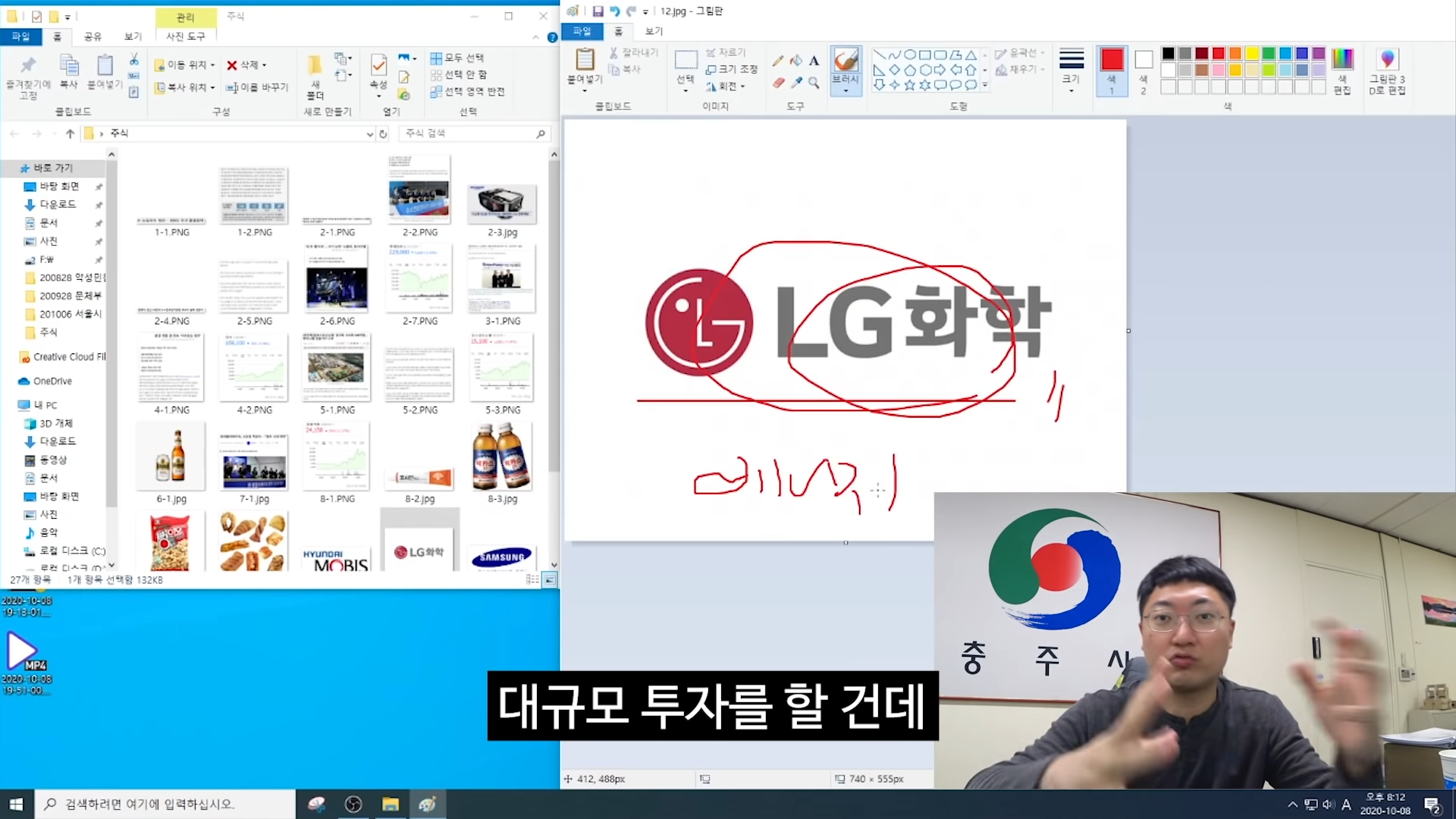
Task: Click Rename (이름 바꾸기) in Explorer ribbon
Action: pos(257,87)
